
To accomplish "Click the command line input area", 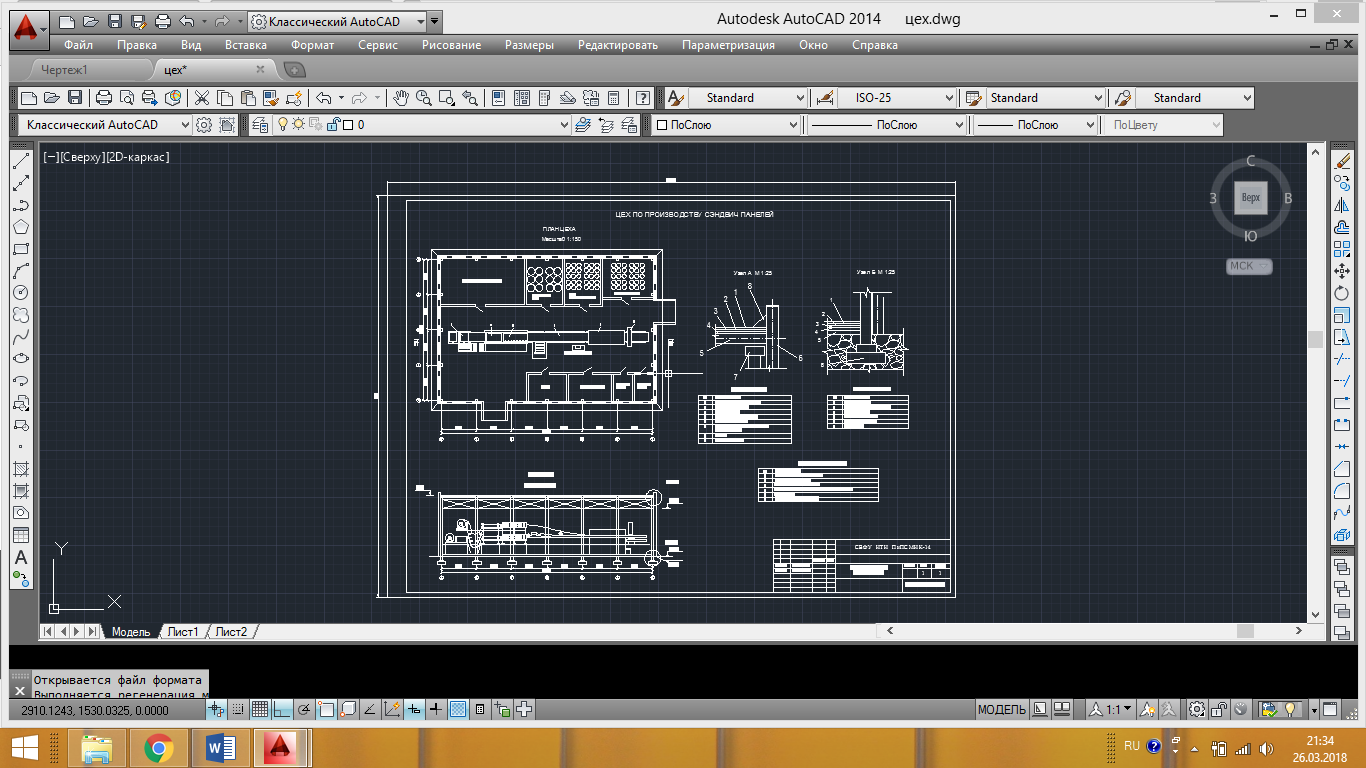I will [120, 686].
